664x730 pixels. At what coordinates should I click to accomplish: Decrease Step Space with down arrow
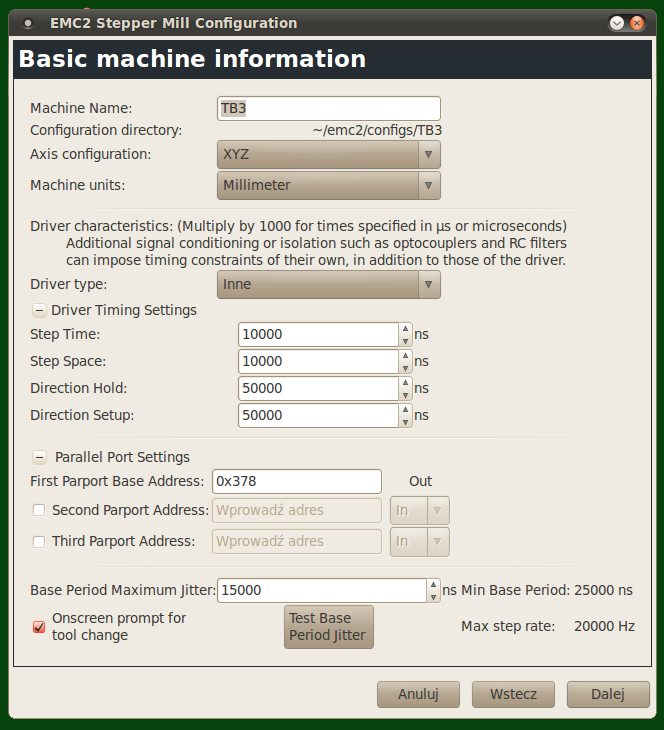[x=405, y=368]
